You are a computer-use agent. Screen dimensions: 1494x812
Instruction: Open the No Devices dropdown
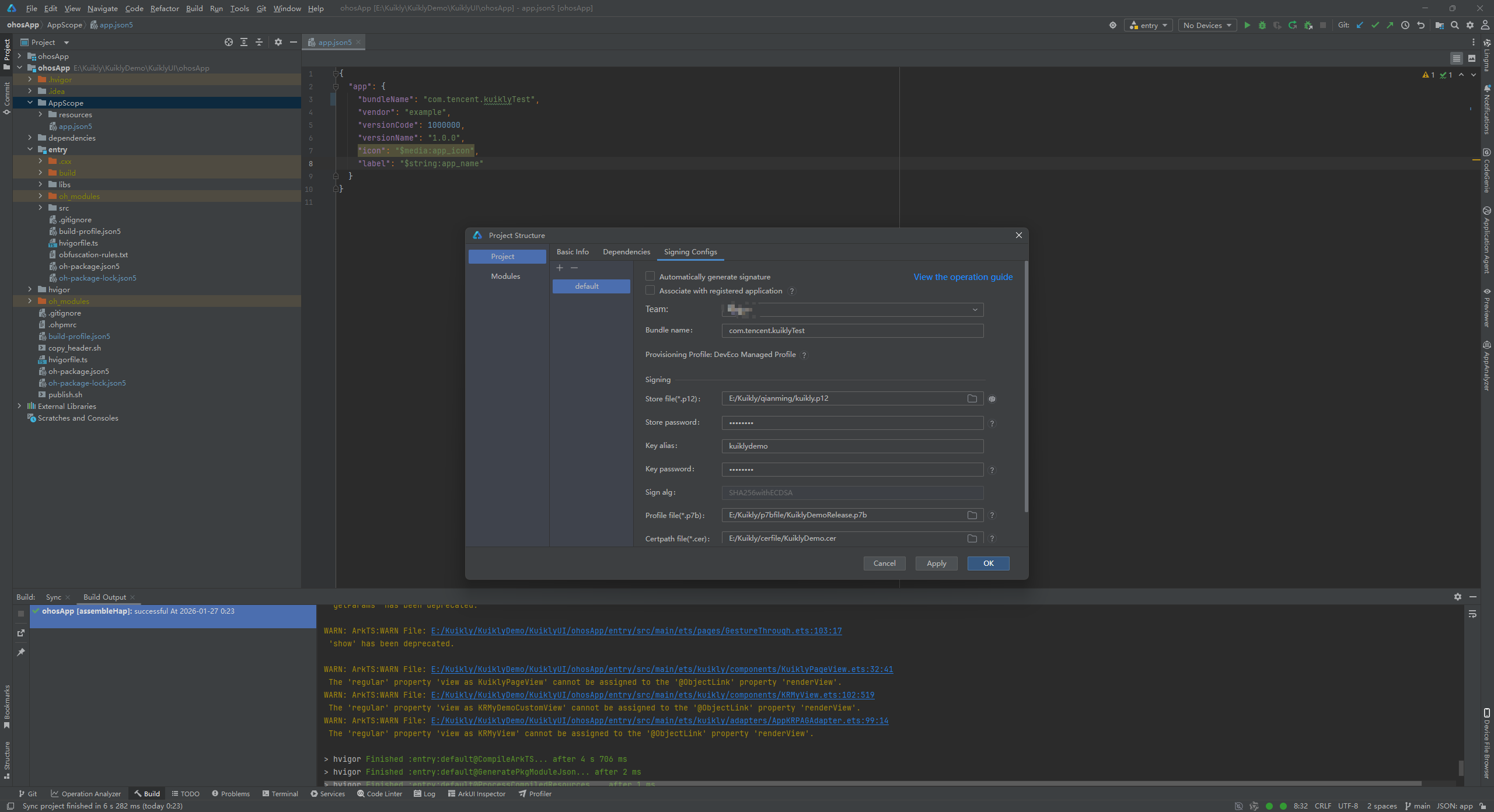(x=1207, y=25)
